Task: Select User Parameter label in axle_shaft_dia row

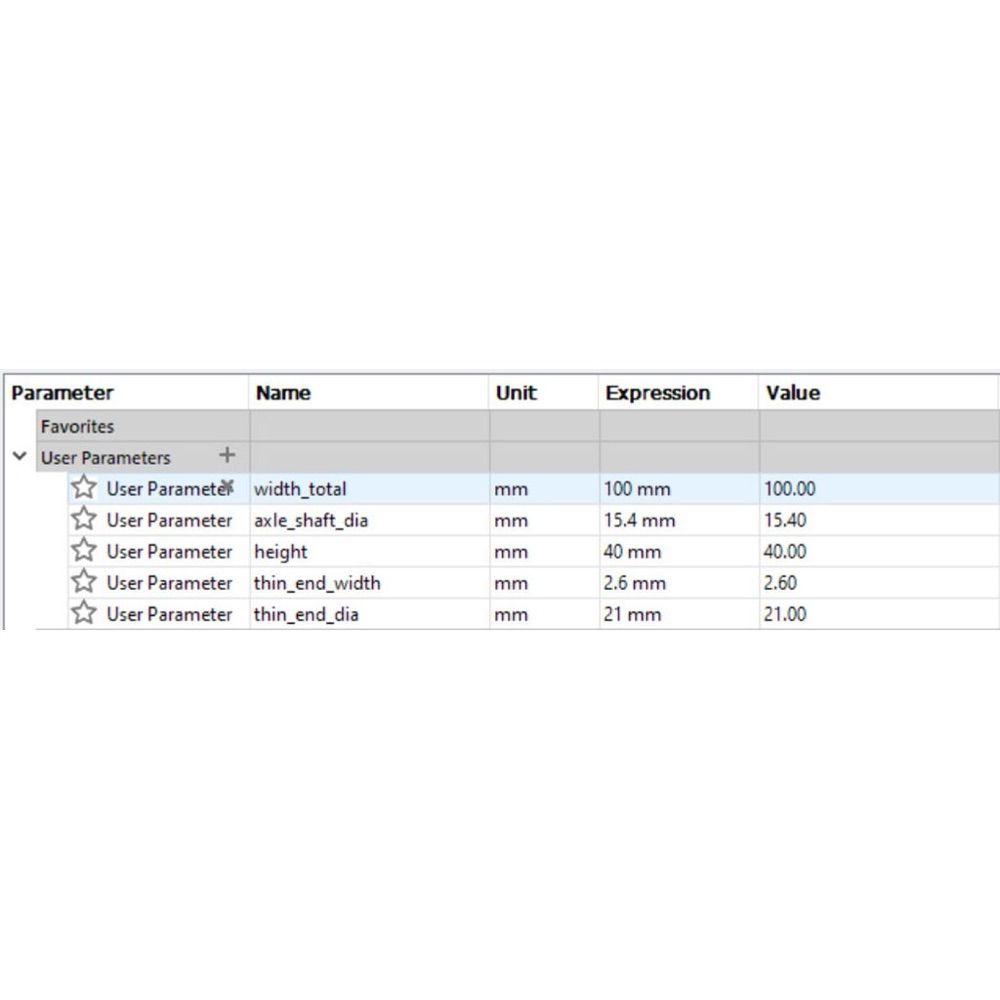Action: tap(169, 520)
